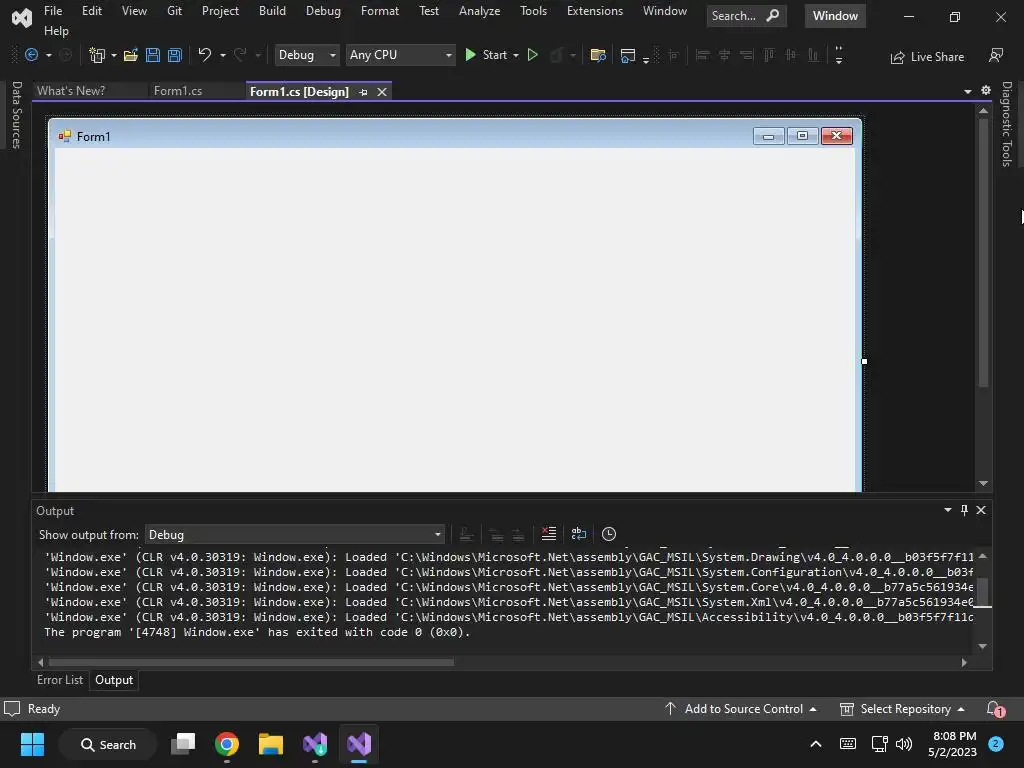Open Show output from Debug dropdown
1024x768 pixels.
point(295,535)
